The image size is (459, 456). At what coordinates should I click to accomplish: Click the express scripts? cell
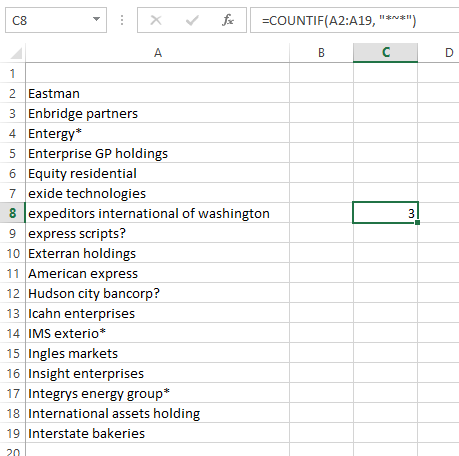coord(158,233)
